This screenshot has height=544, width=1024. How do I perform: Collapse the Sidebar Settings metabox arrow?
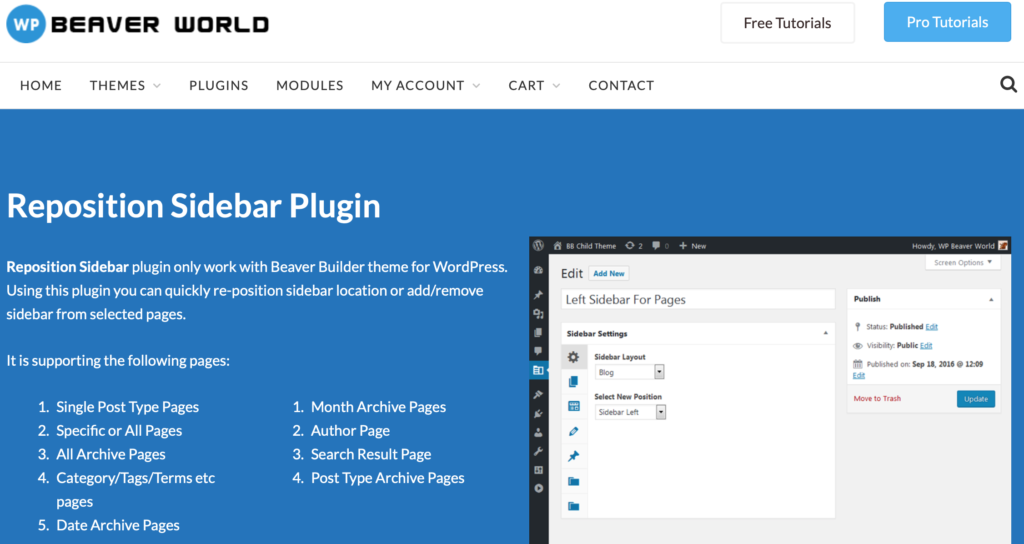(x=825, y=333)
